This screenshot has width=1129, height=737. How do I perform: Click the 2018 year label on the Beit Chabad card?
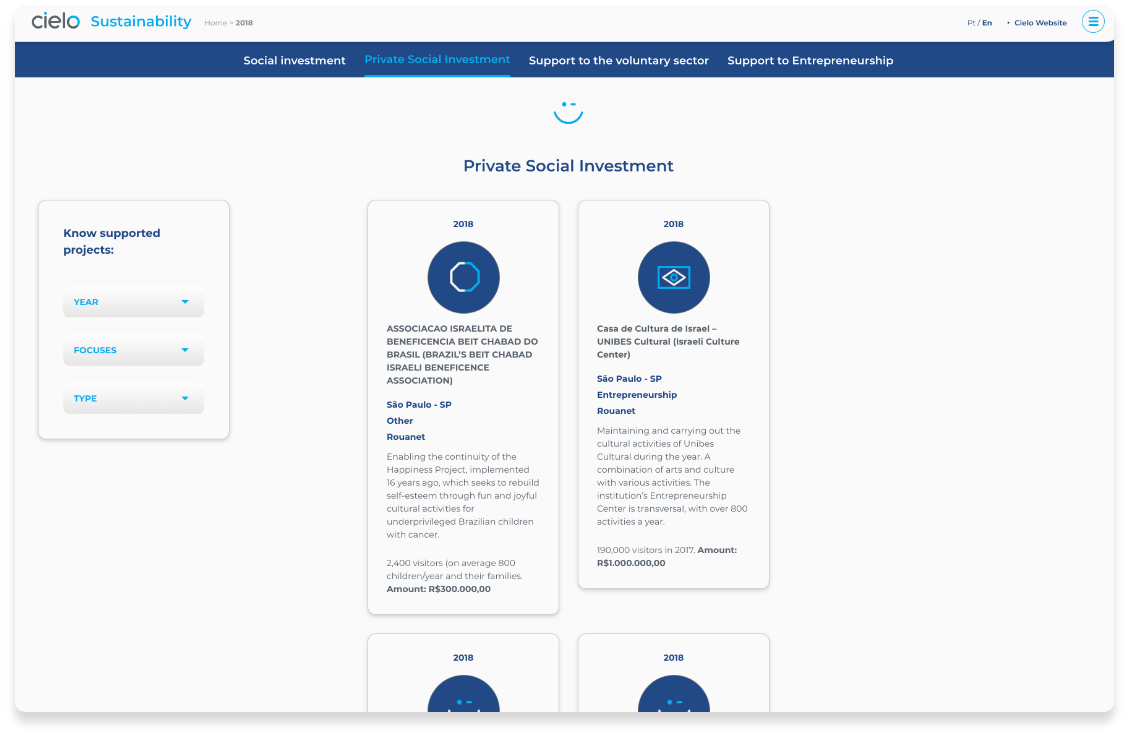463,225
